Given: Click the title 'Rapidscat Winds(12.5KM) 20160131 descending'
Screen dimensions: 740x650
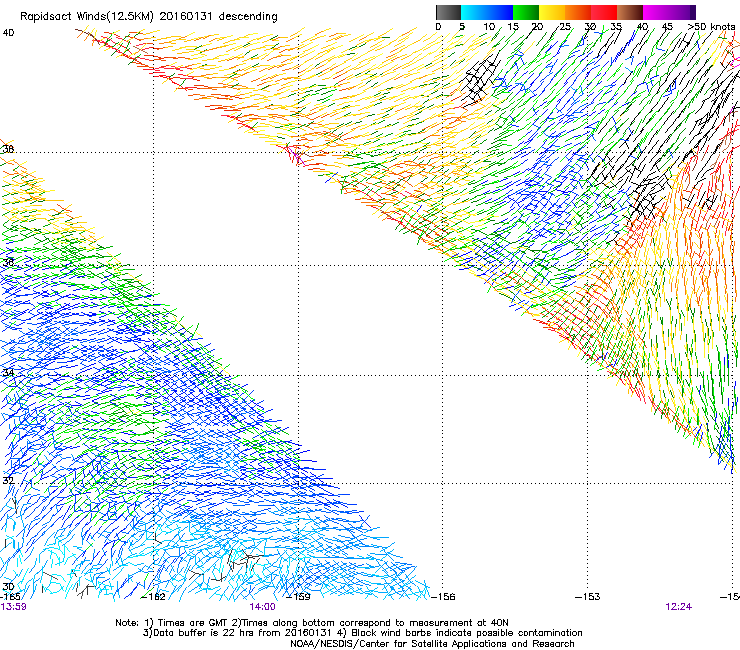Looking at the screenshot, I should coord(149,16).
